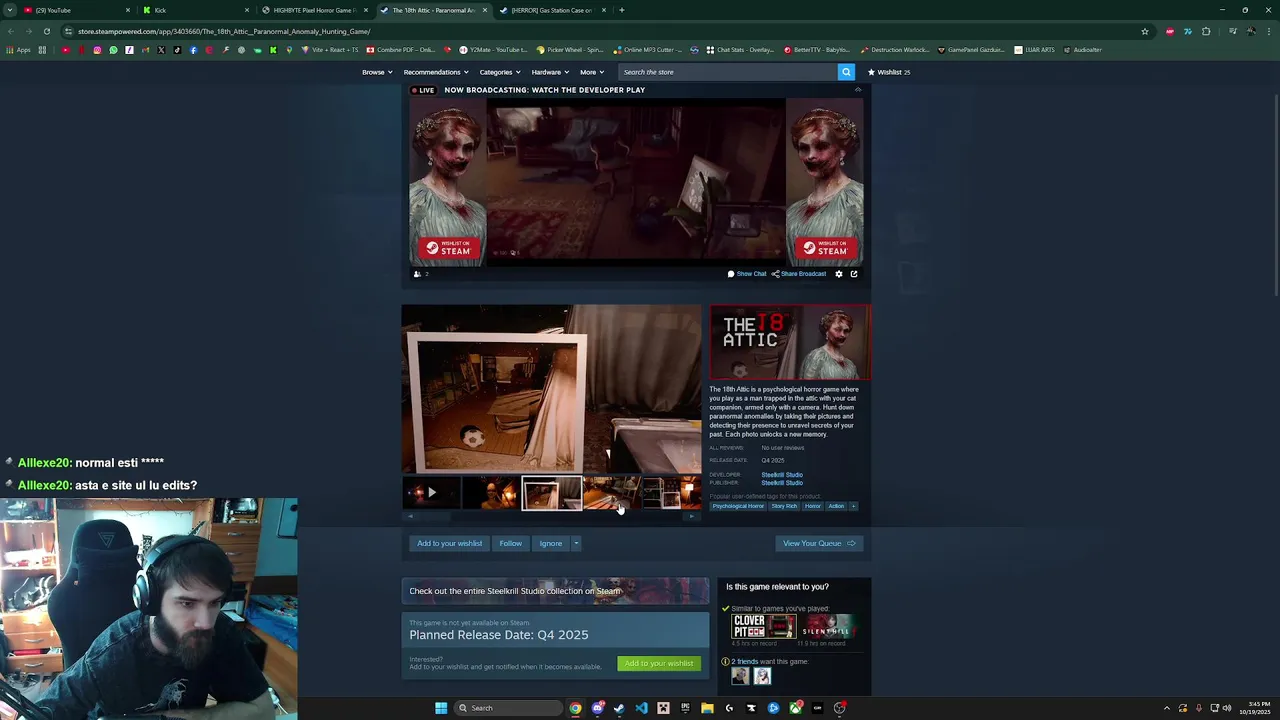
Task: Select the highlighted polaroid screenshot thumbnail
Action: pos(551,493)
